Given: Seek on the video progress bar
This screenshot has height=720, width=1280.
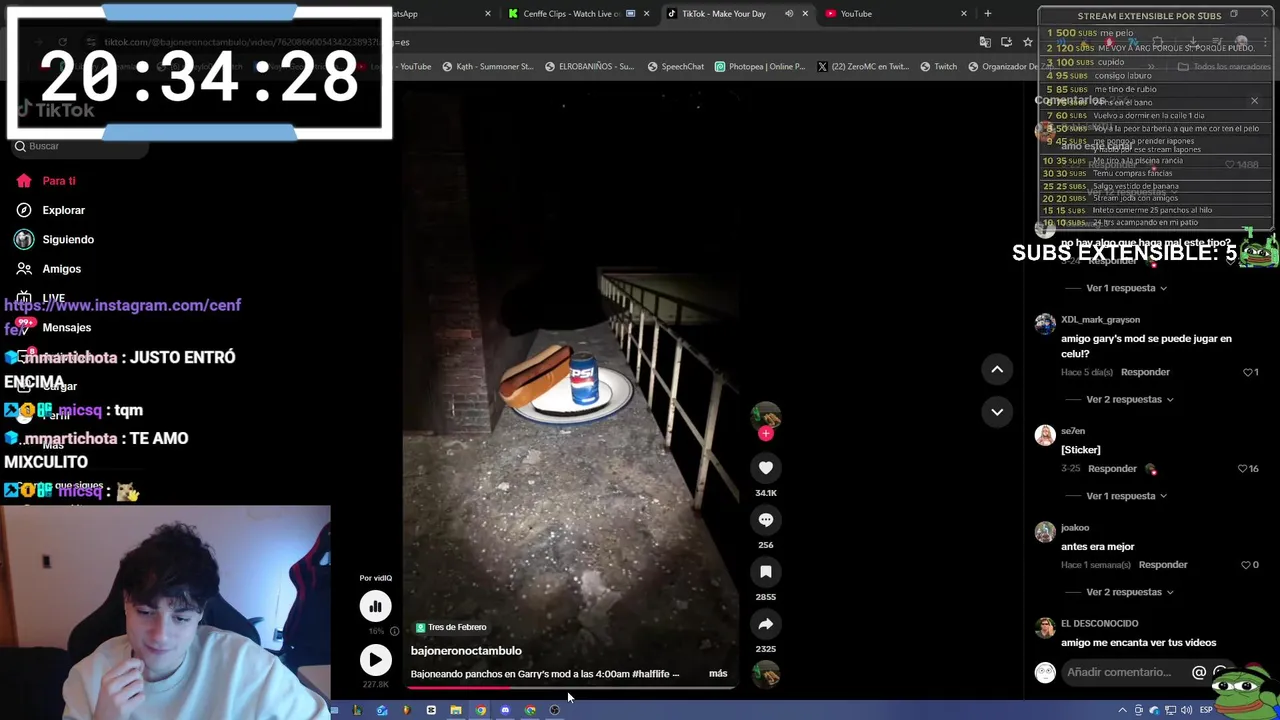Looking at the screenshot, I should point(570,687).
